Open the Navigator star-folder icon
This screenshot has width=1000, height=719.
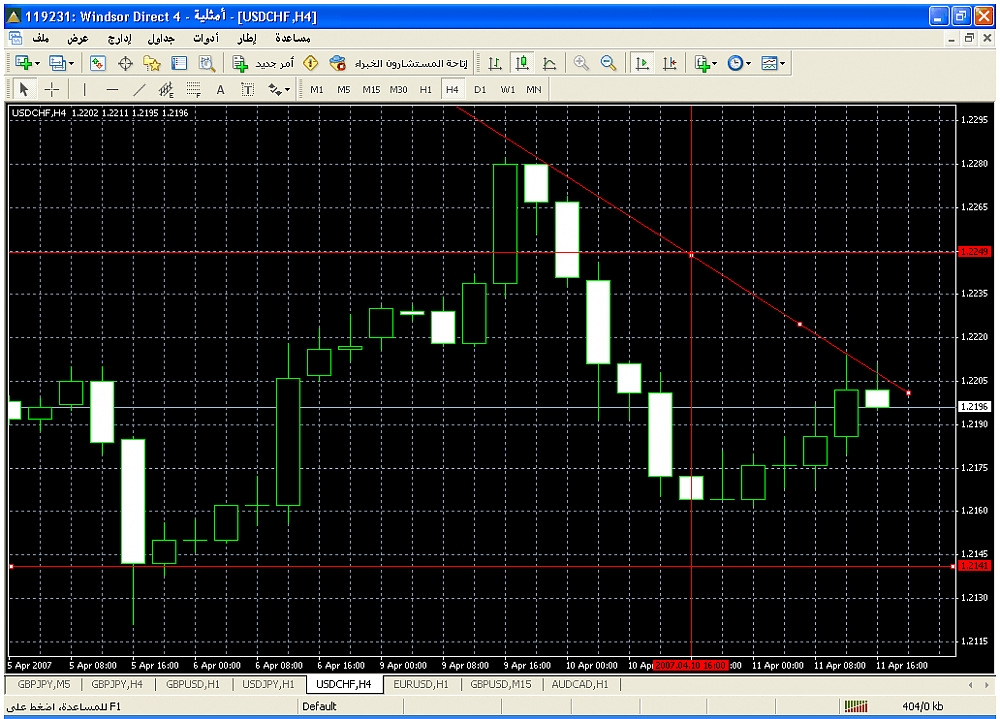pos(152,63)
